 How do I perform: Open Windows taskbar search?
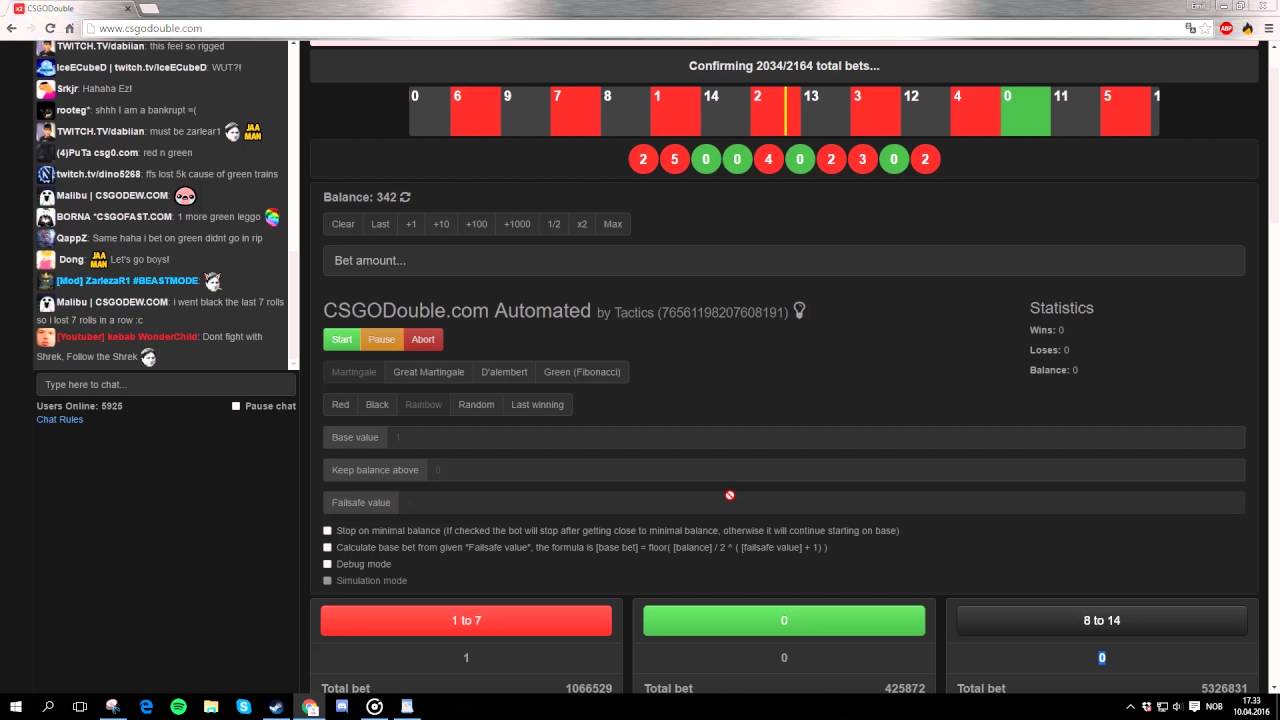pos(48,706)
